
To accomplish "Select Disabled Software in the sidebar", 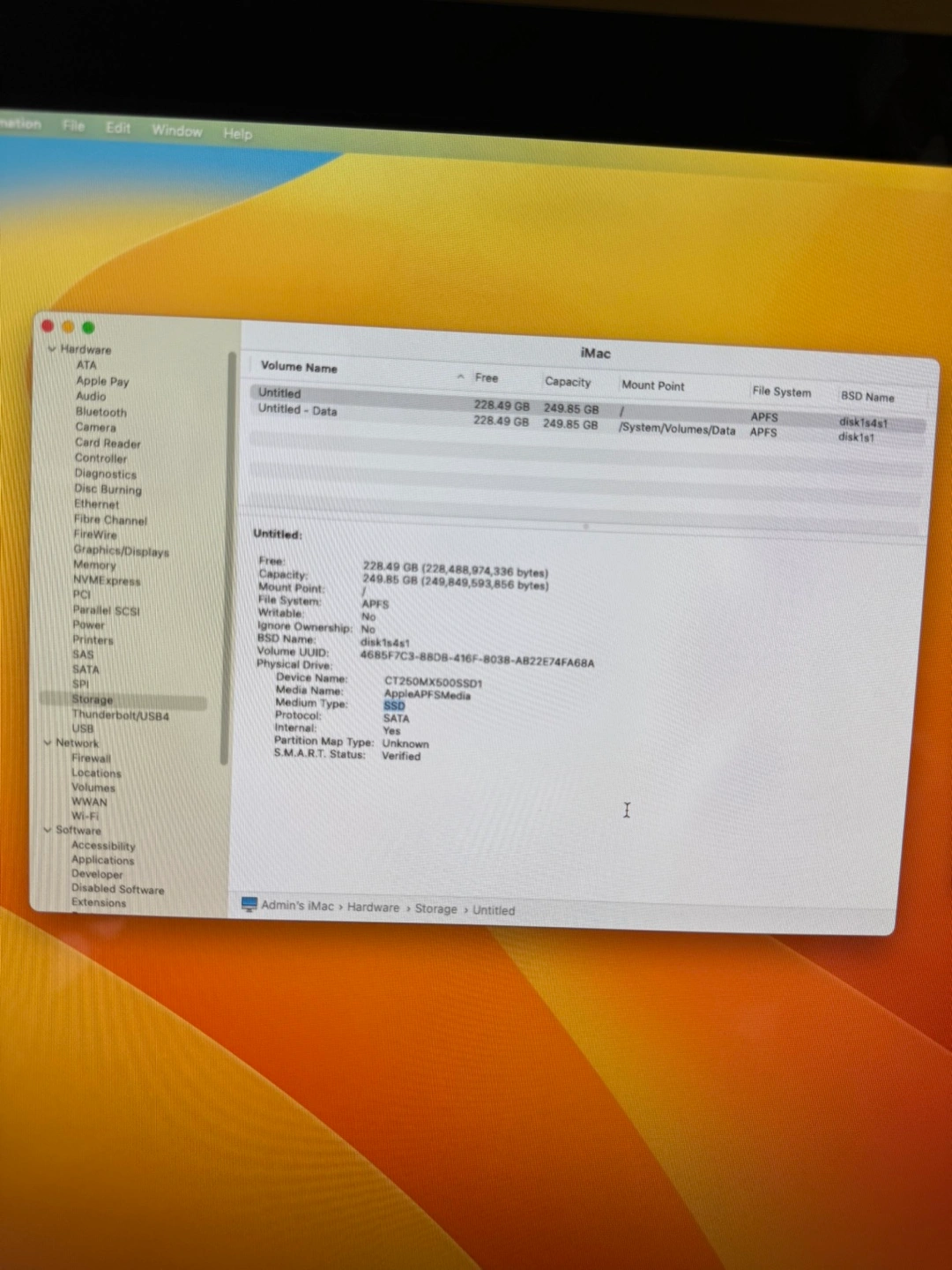I will pos(117,889).
